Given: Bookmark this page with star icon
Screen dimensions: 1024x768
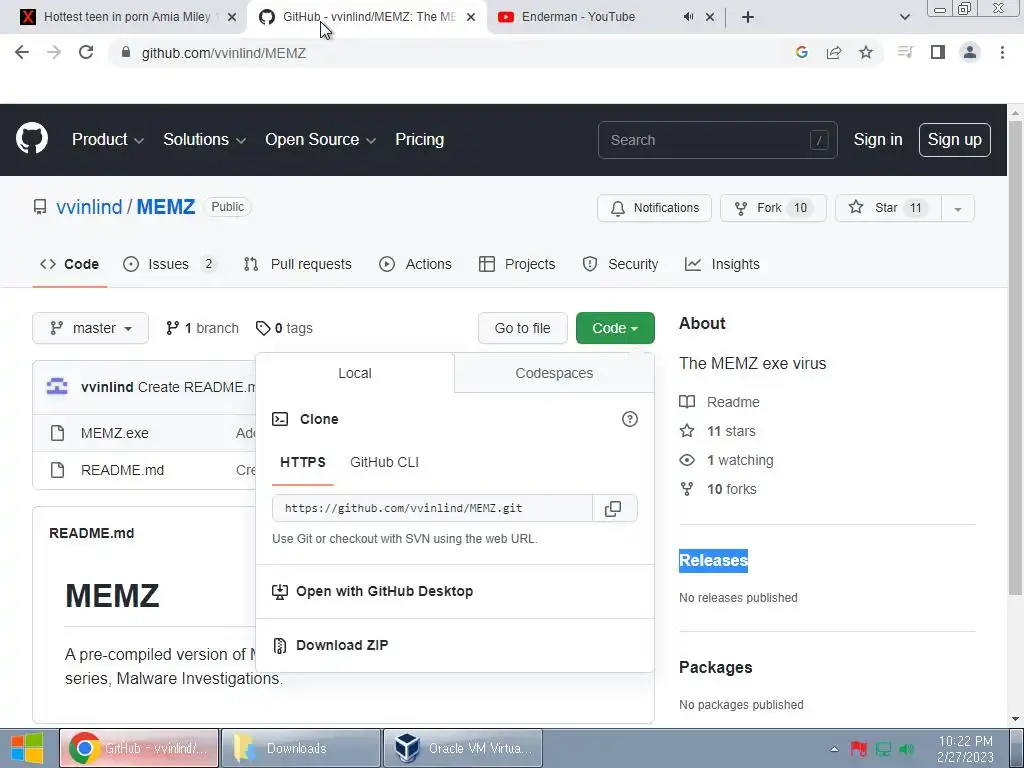Looking at the screenshot, I should click(x=866, y=52).
